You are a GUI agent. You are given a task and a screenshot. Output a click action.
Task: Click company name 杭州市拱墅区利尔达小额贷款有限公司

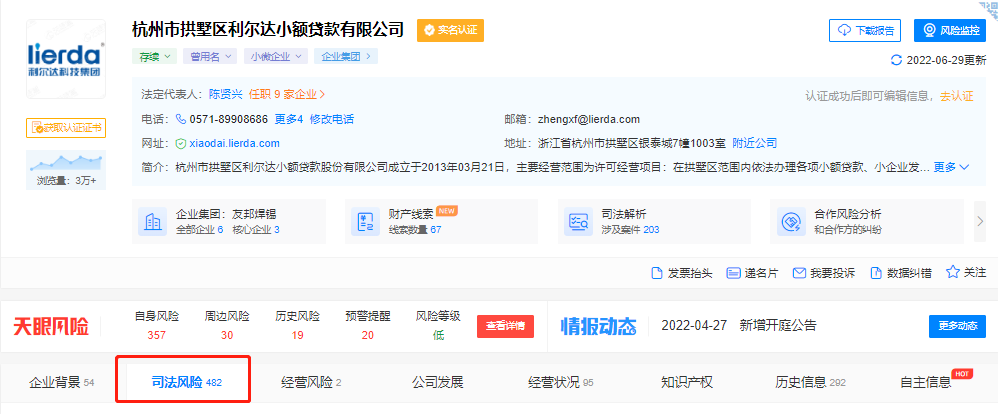(268, 29)
